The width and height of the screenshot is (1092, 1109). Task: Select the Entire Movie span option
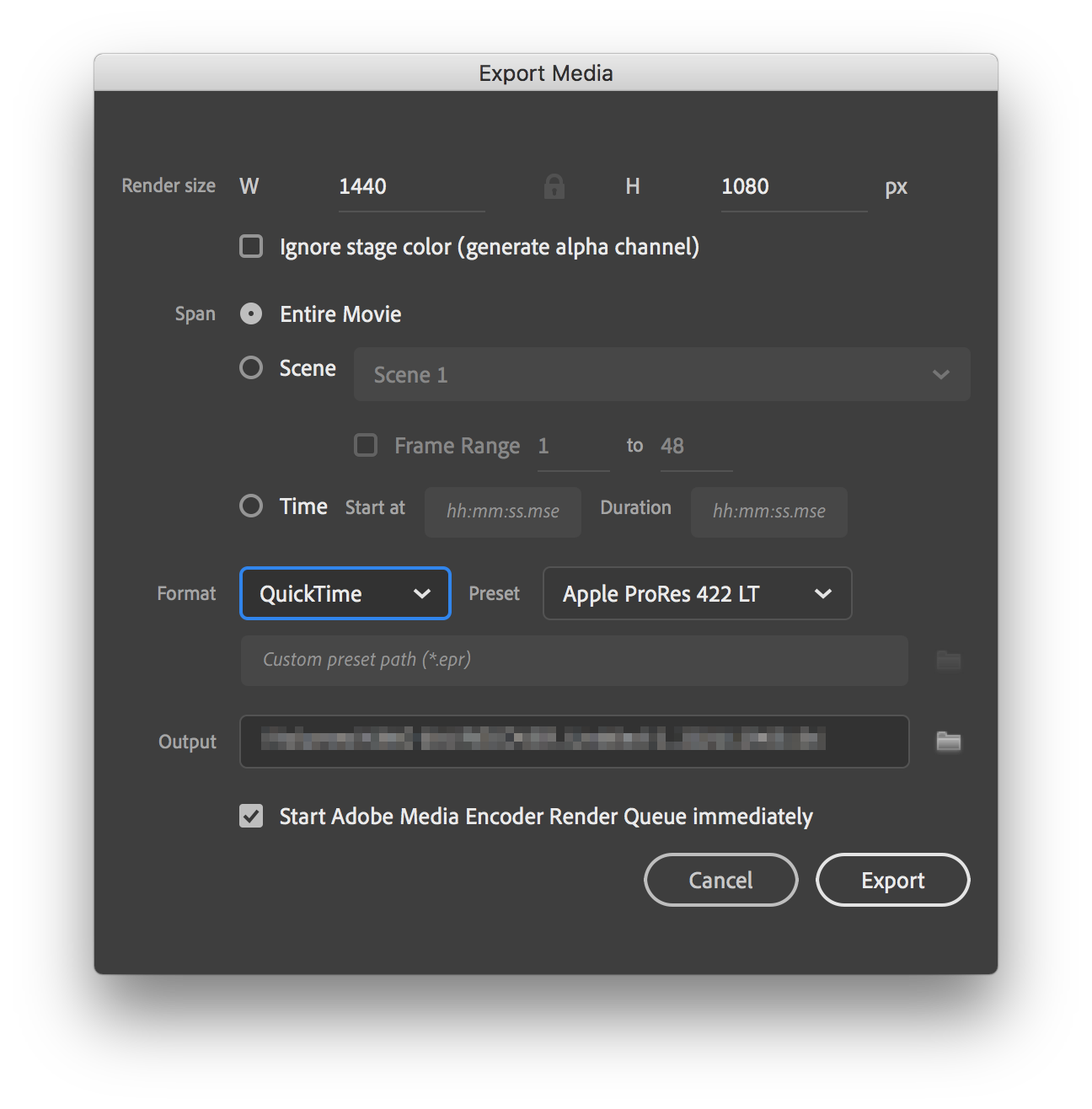pyautogui.click(x=250, y=313)
